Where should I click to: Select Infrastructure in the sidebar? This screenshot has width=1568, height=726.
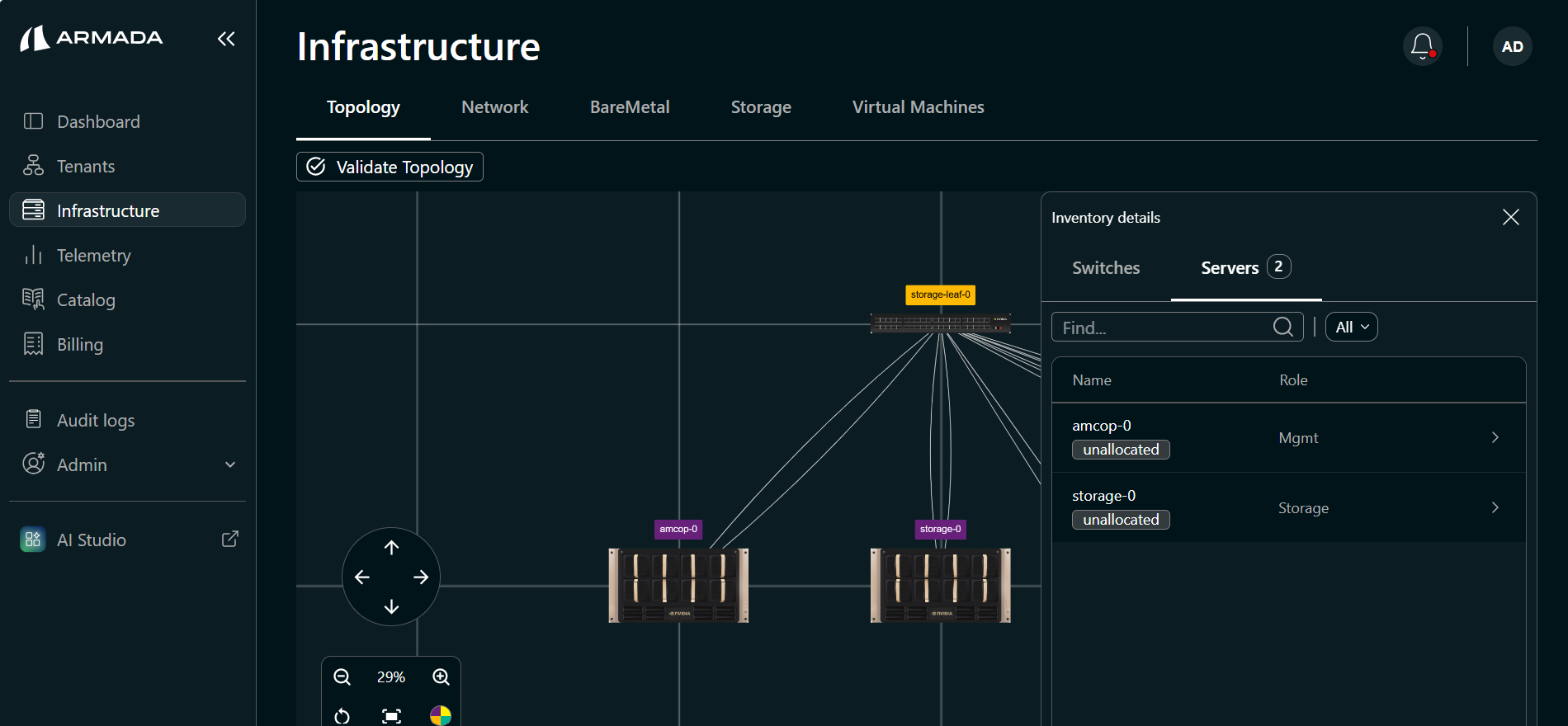(127, 210)
